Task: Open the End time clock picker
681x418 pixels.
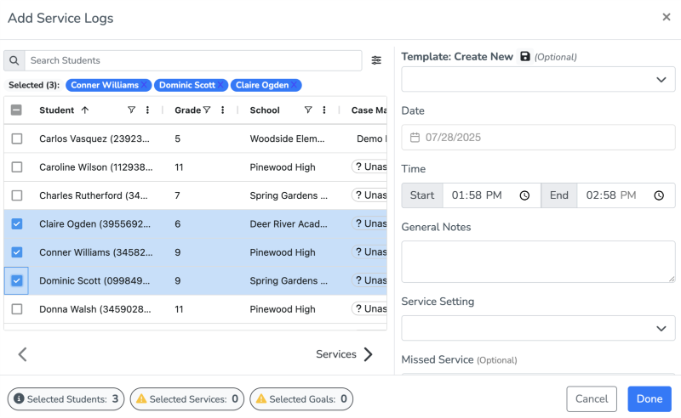Action: 659,196
